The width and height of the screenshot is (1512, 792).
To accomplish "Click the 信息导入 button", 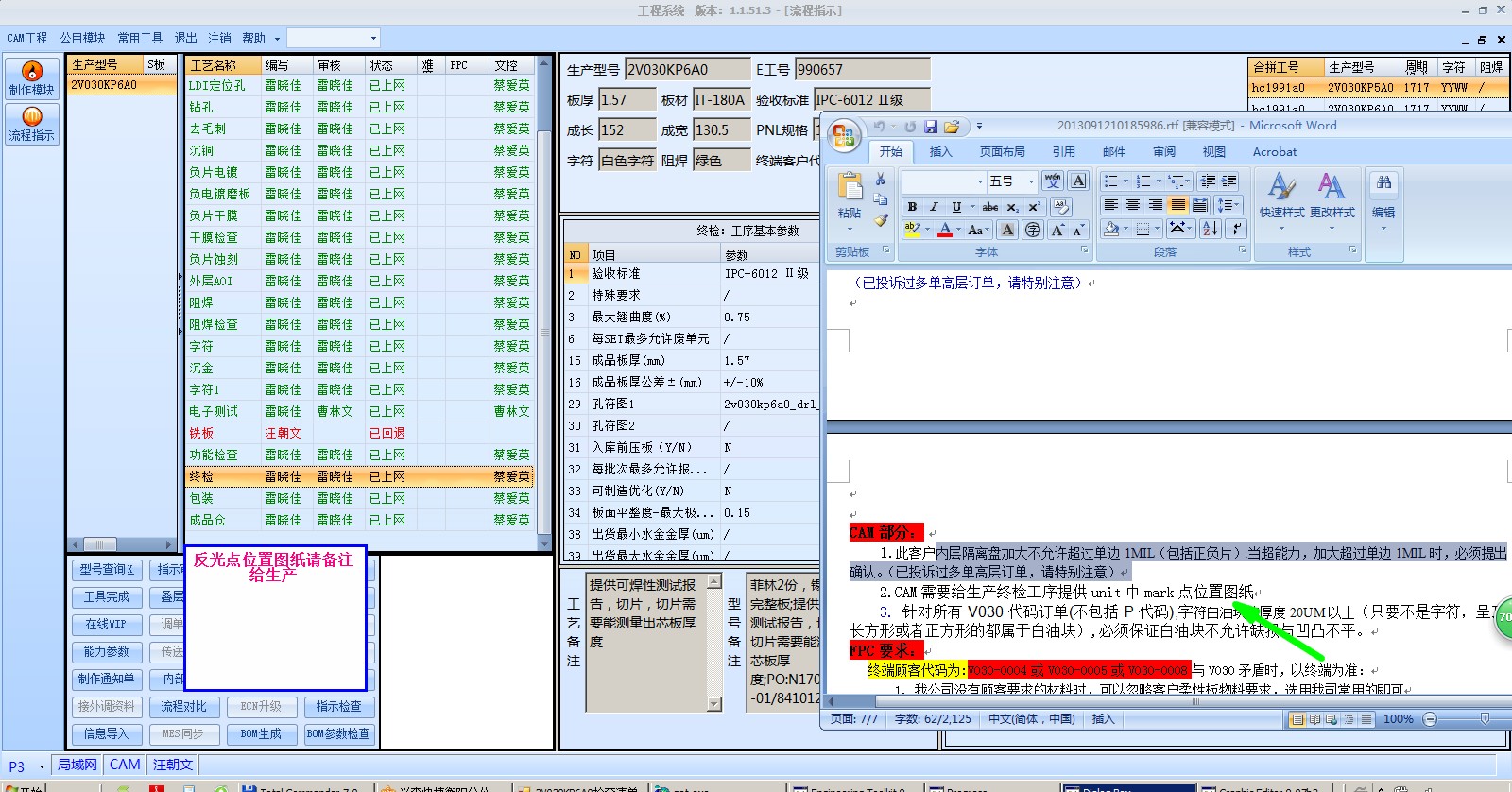I will [x=106, y=733].
